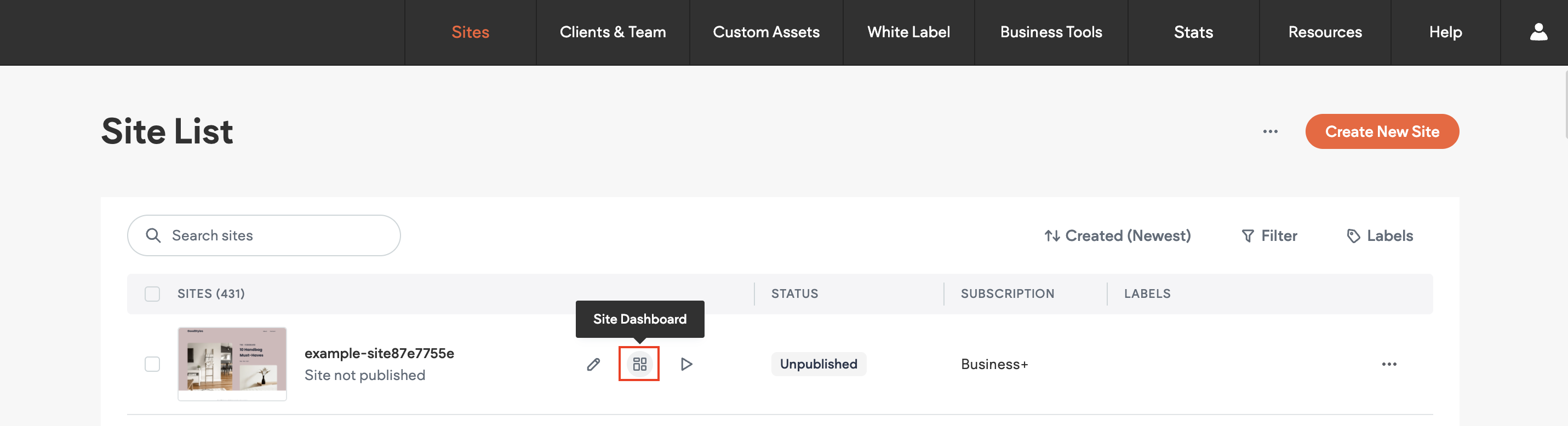Go to the Clients & Team tab
This screenshot has width=1568, height=426.
pyautogui.click(x=613, y=32)
